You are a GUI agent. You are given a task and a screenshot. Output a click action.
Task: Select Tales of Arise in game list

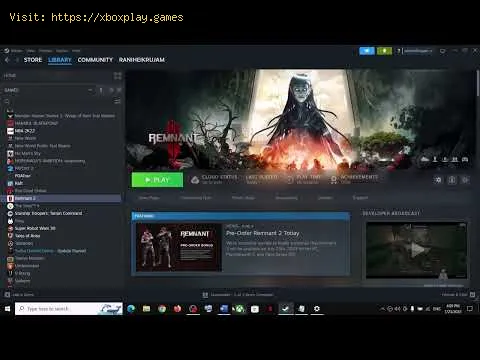tap(27, 236)
